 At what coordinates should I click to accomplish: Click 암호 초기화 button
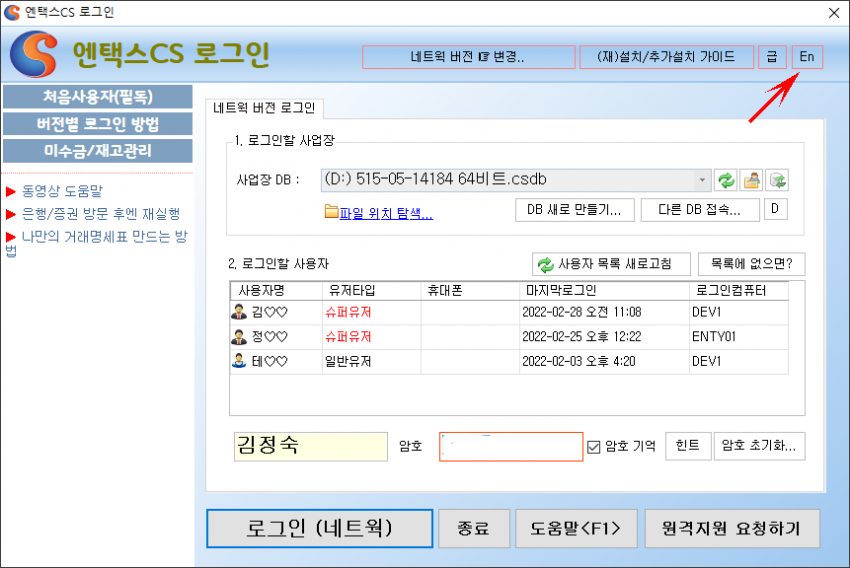point(759,446)
